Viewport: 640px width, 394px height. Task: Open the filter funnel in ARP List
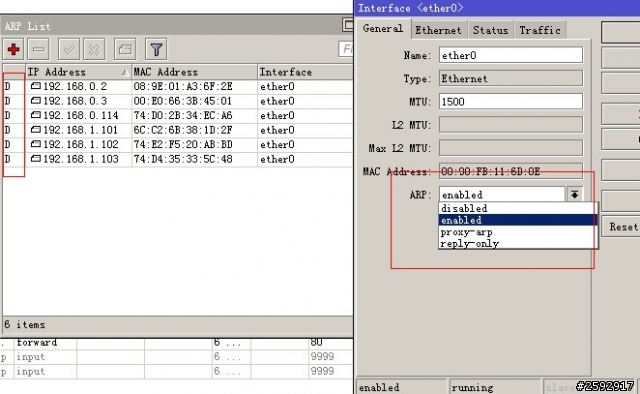tap(156, 49)
